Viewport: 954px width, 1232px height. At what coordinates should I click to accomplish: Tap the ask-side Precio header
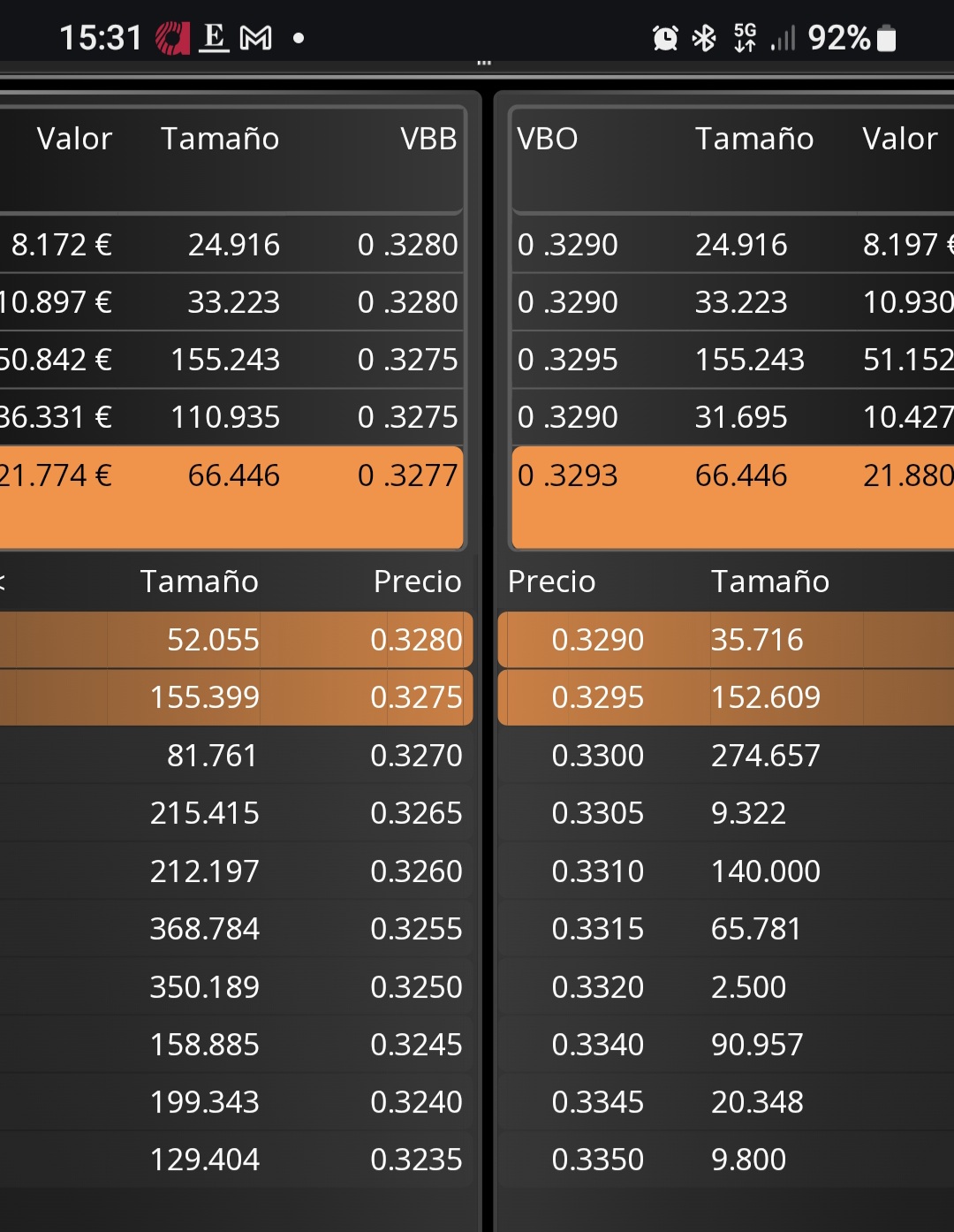pyautogui.click(x=552, y=582)
